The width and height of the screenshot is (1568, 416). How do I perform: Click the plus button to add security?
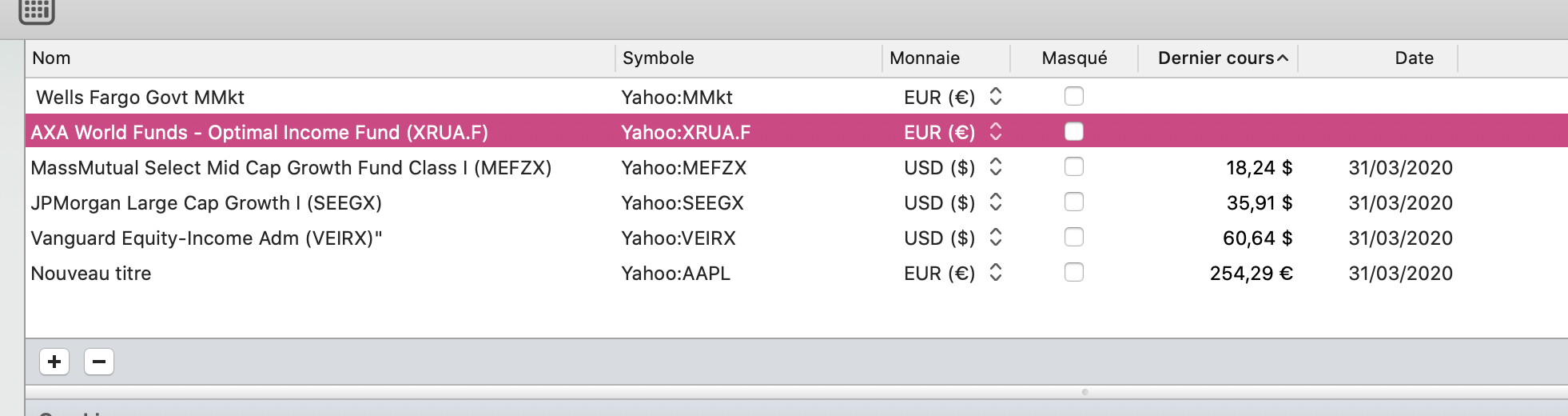click(54, 362)
